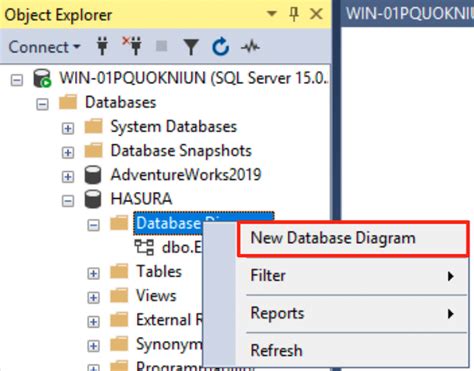The height and width of the screenshot is (371, 474).
Task: Close the Object Explorer panel
Action: (x=316, y=14)
